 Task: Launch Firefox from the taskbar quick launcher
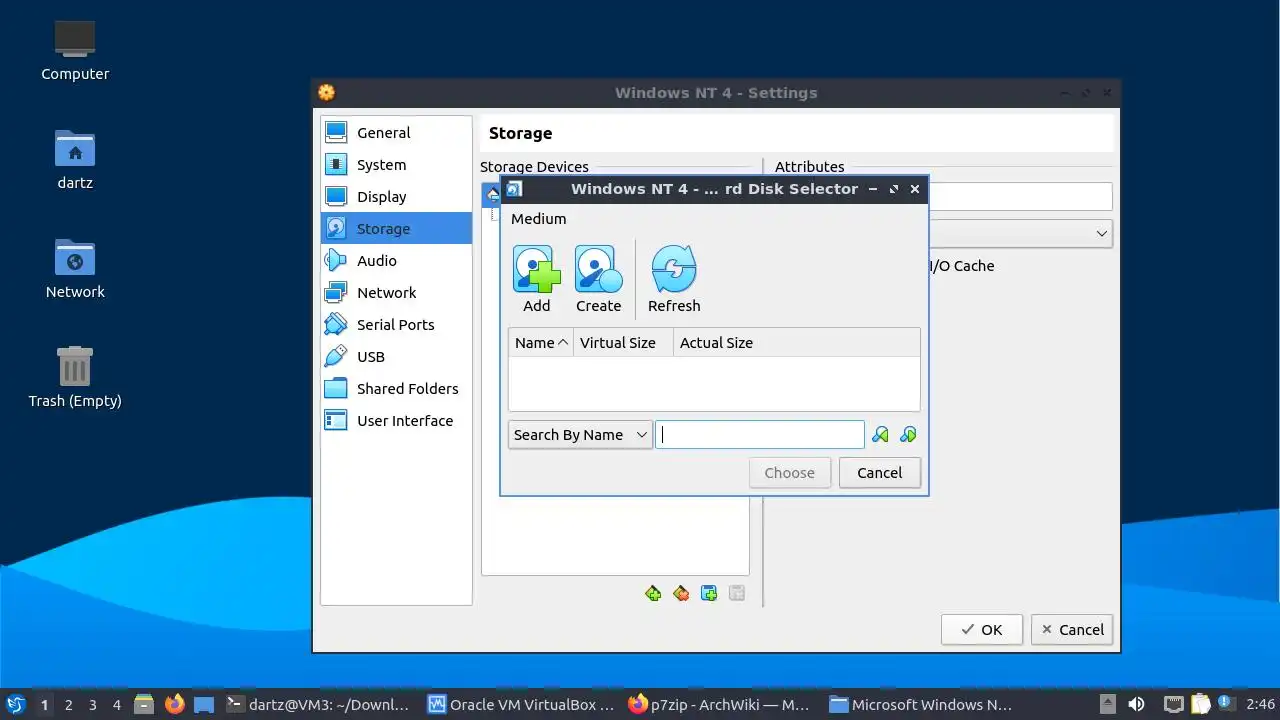175,704
